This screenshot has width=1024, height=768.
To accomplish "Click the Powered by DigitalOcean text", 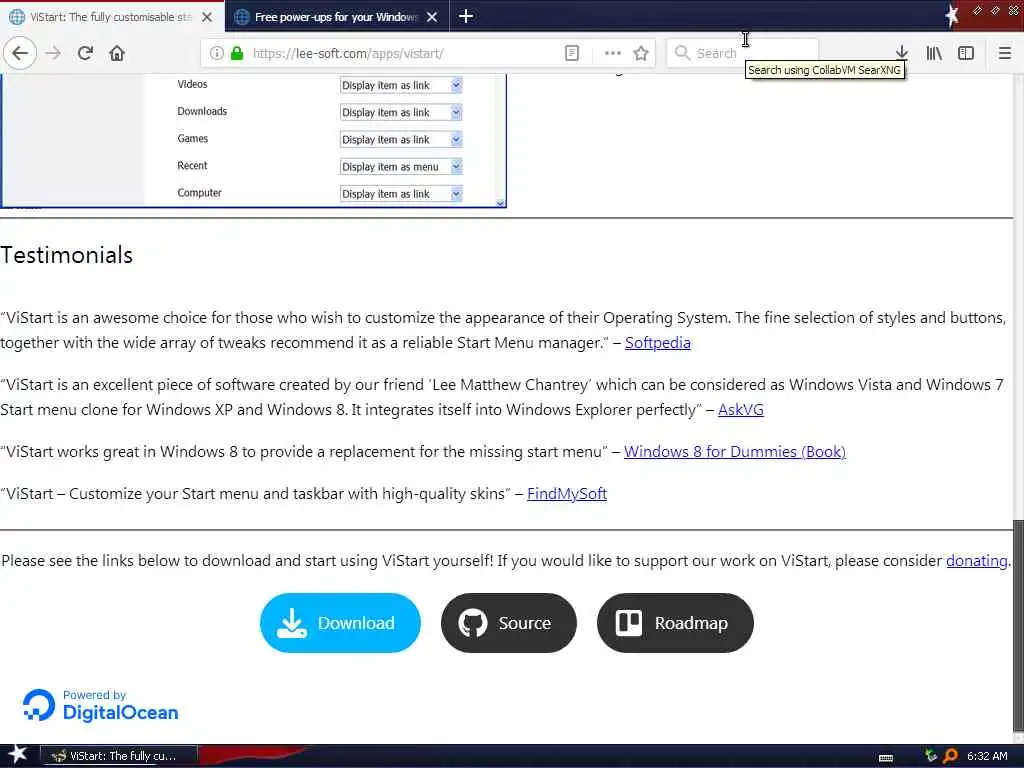I will point(120,705).
